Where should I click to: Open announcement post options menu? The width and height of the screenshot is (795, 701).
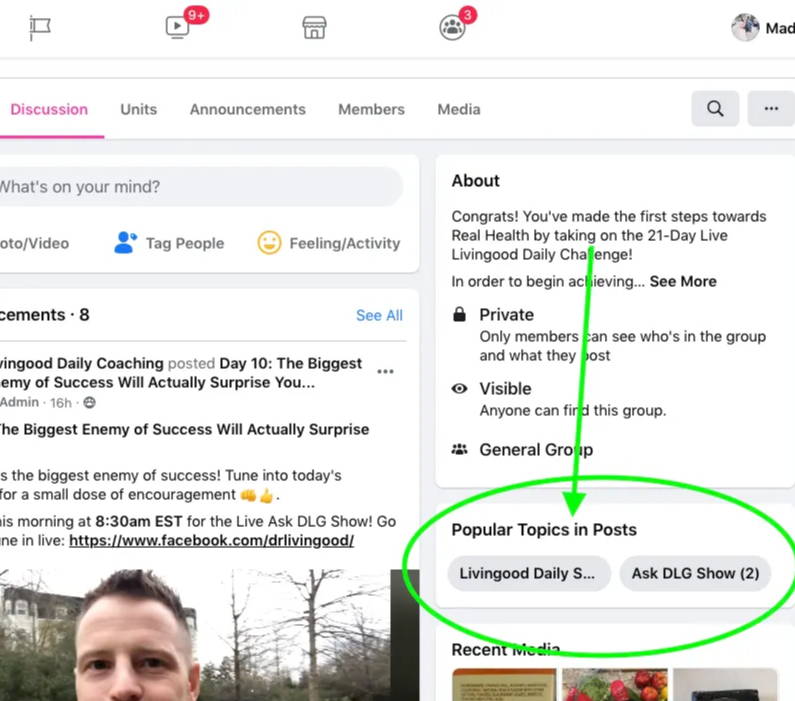[x=385, y=372]
